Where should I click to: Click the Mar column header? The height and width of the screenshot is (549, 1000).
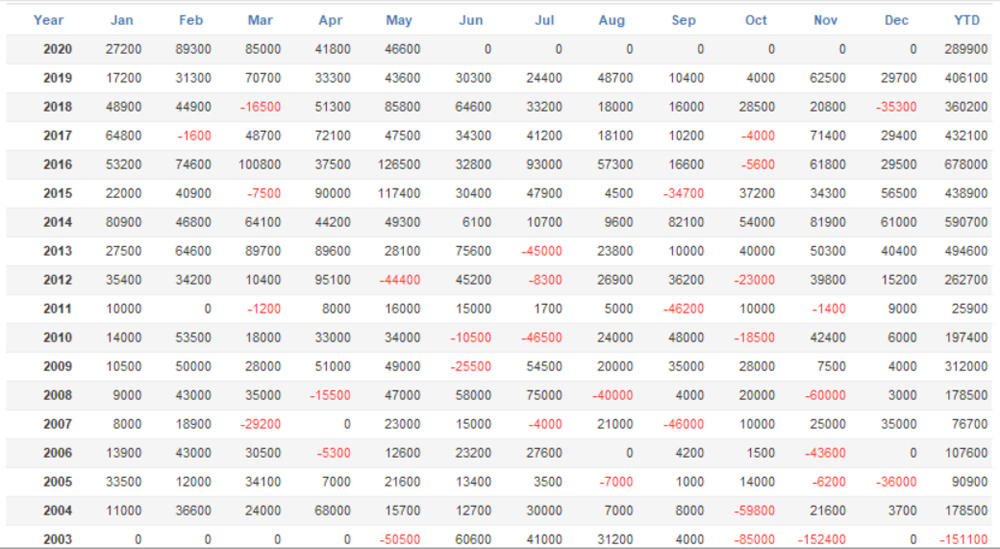(x=260, y=20)
